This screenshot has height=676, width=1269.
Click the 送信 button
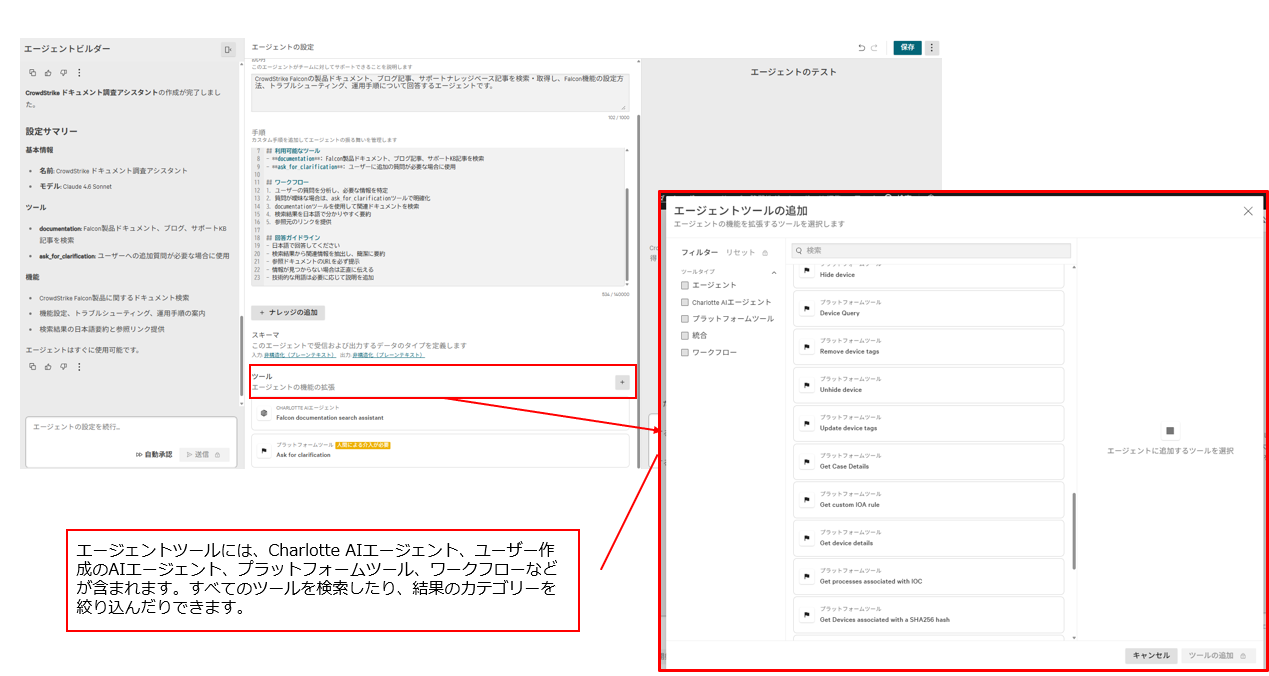[204, 454]
